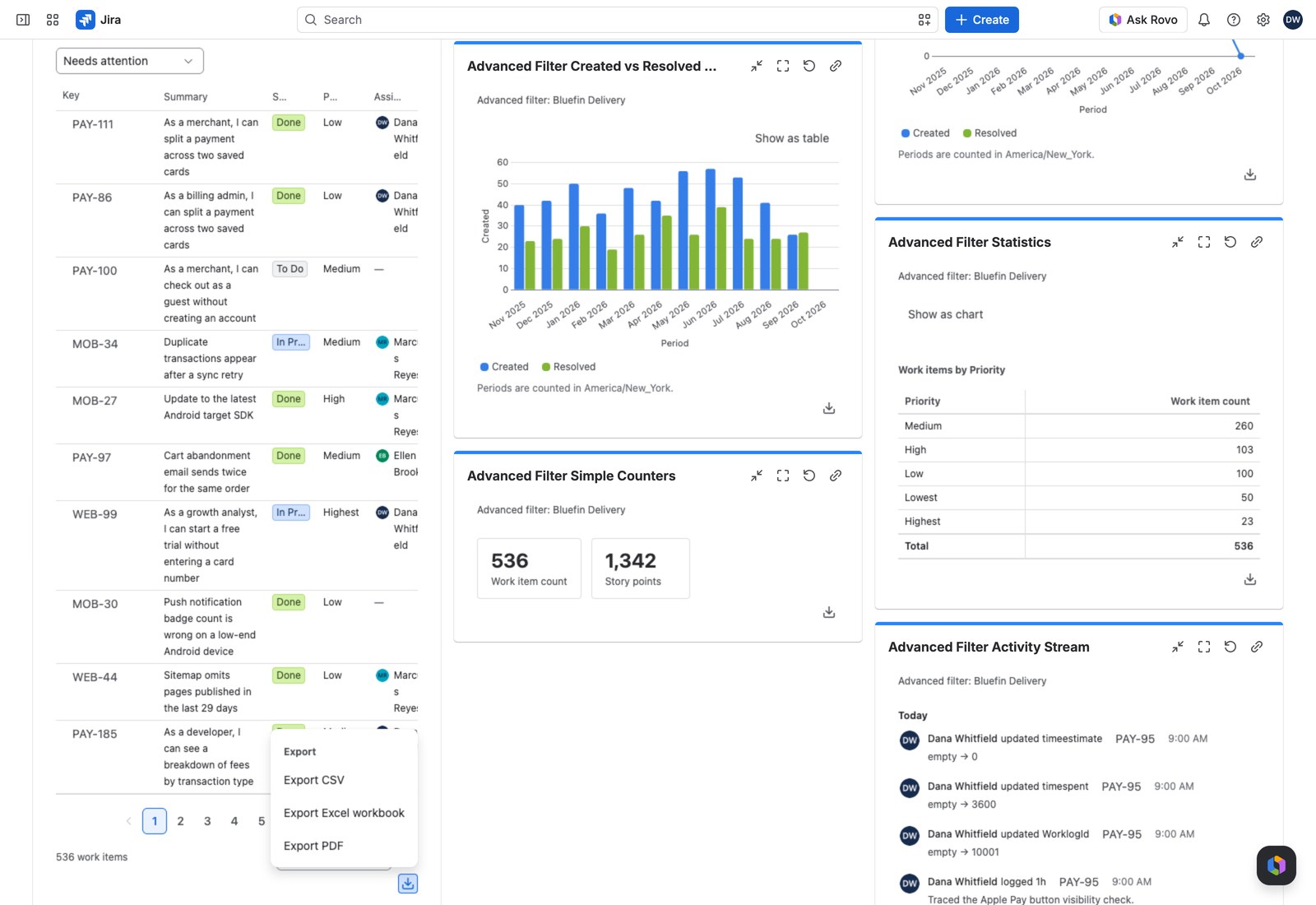Click the Jira logo icon
The width and height of the screenshot is (1316, 905).
[86, 20]
